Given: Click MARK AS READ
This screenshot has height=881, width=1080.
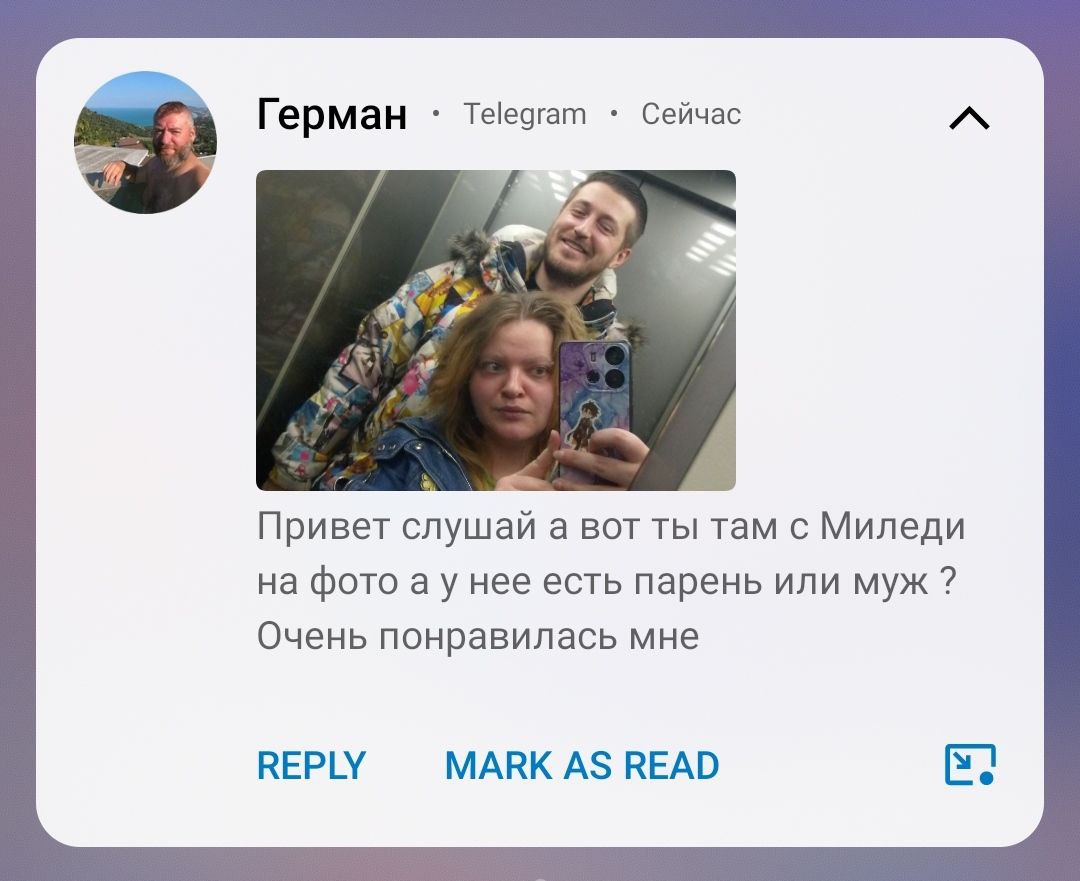Looking at the screenshot, I should 582,765.
